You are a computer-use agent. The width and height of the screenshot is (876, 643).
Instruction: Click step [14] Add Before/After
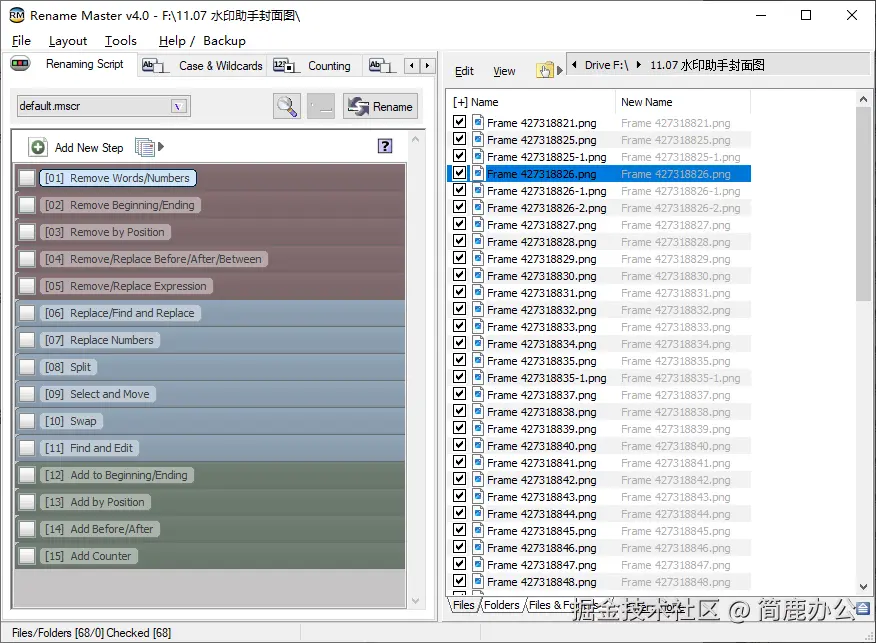point(99,529)
